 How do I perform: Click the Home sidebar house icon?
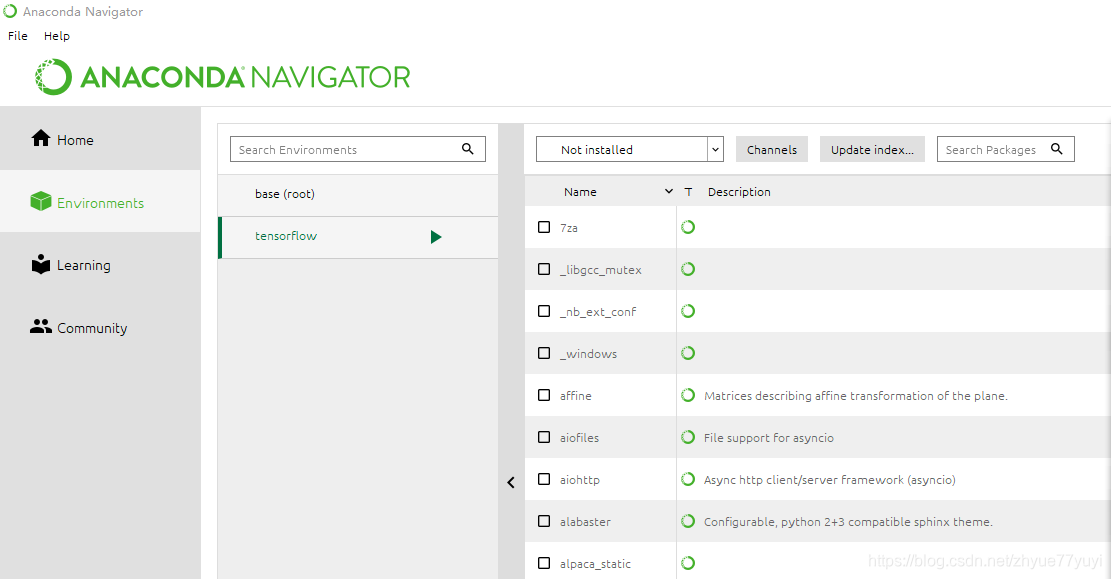[41, 138]
